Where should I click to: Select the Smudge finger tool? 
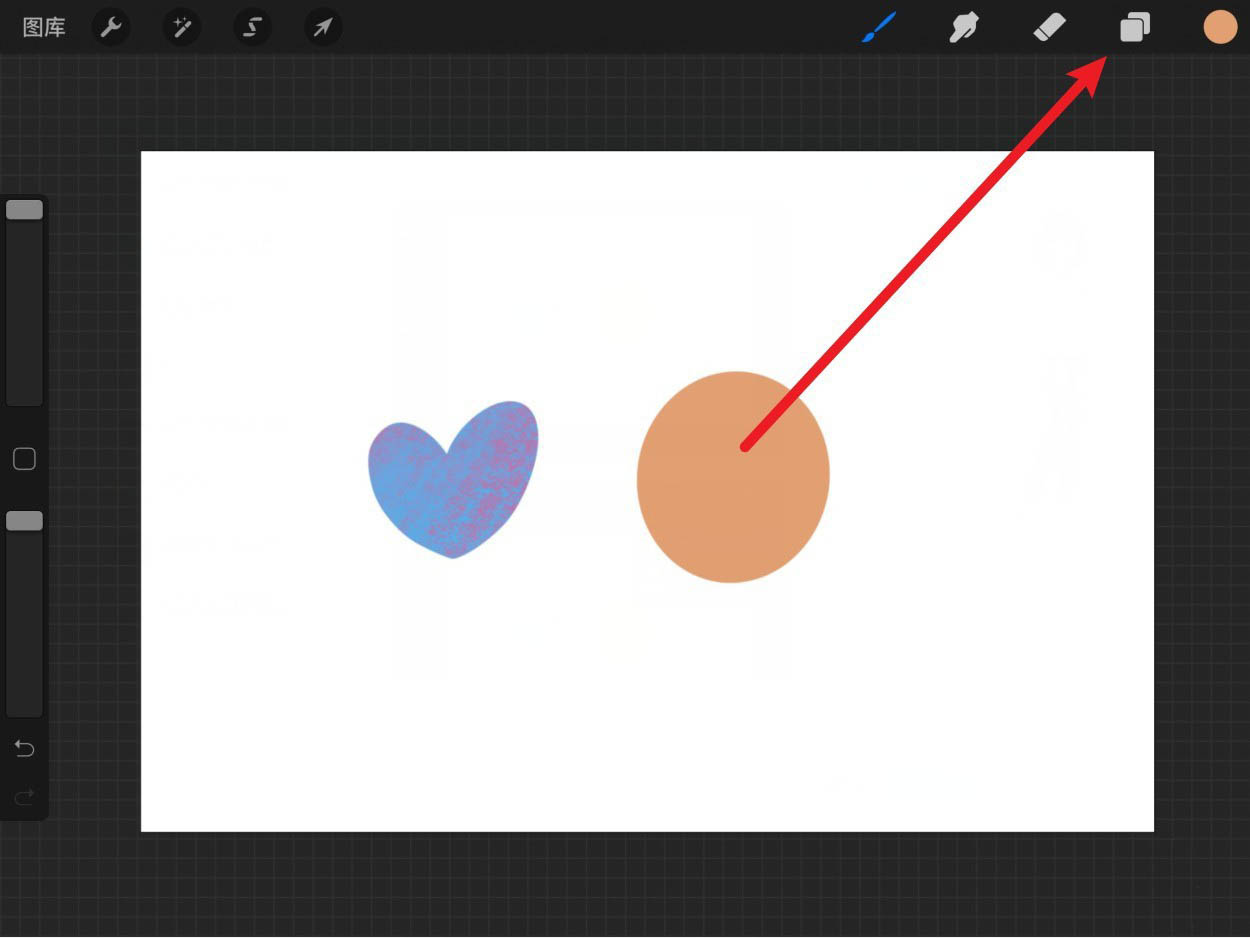point(963,28)
